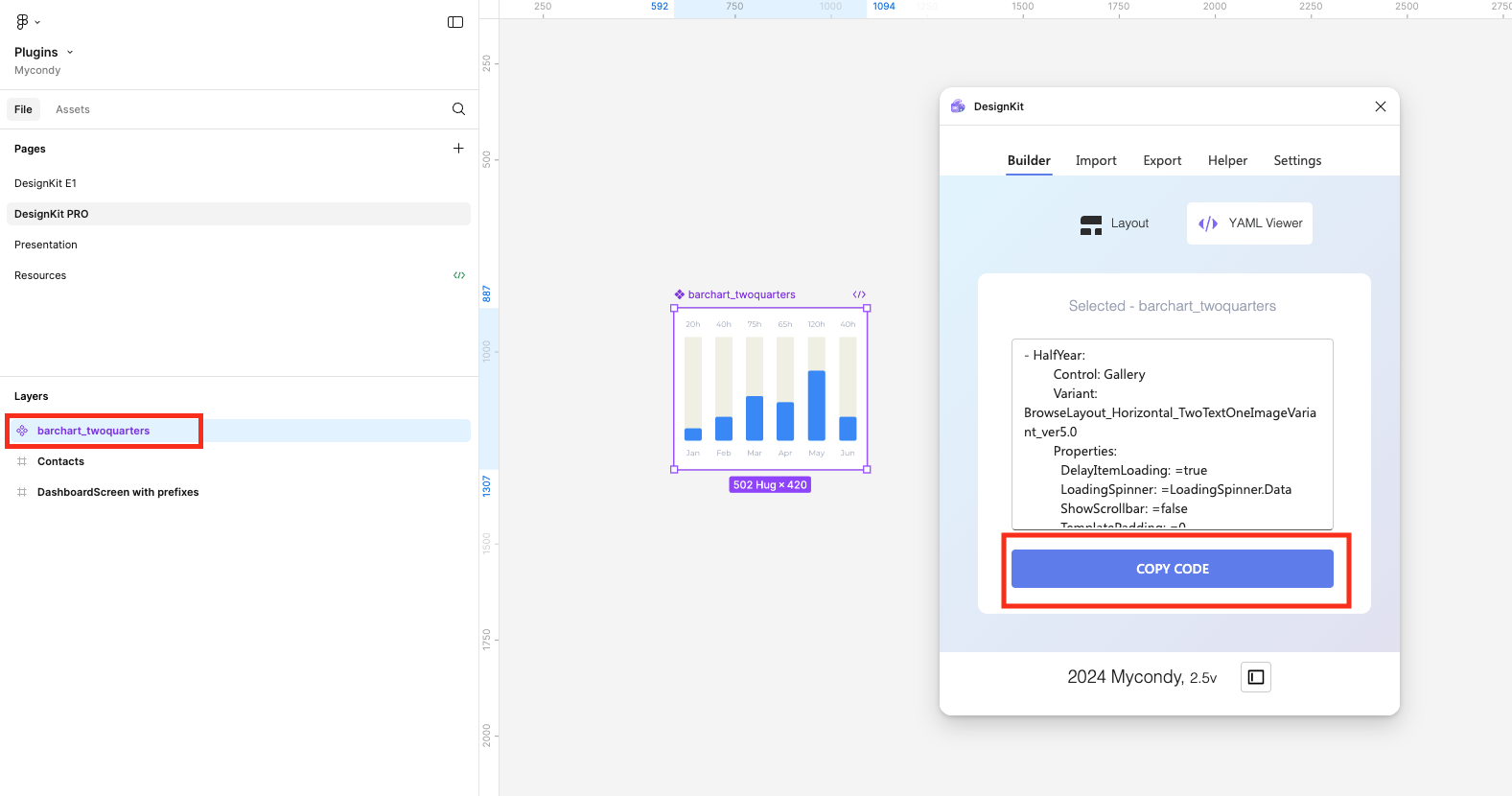1512x796 pixels.
Task: Switch to the Assets tab
Action: pyautogui.click(x=73, y=109)
